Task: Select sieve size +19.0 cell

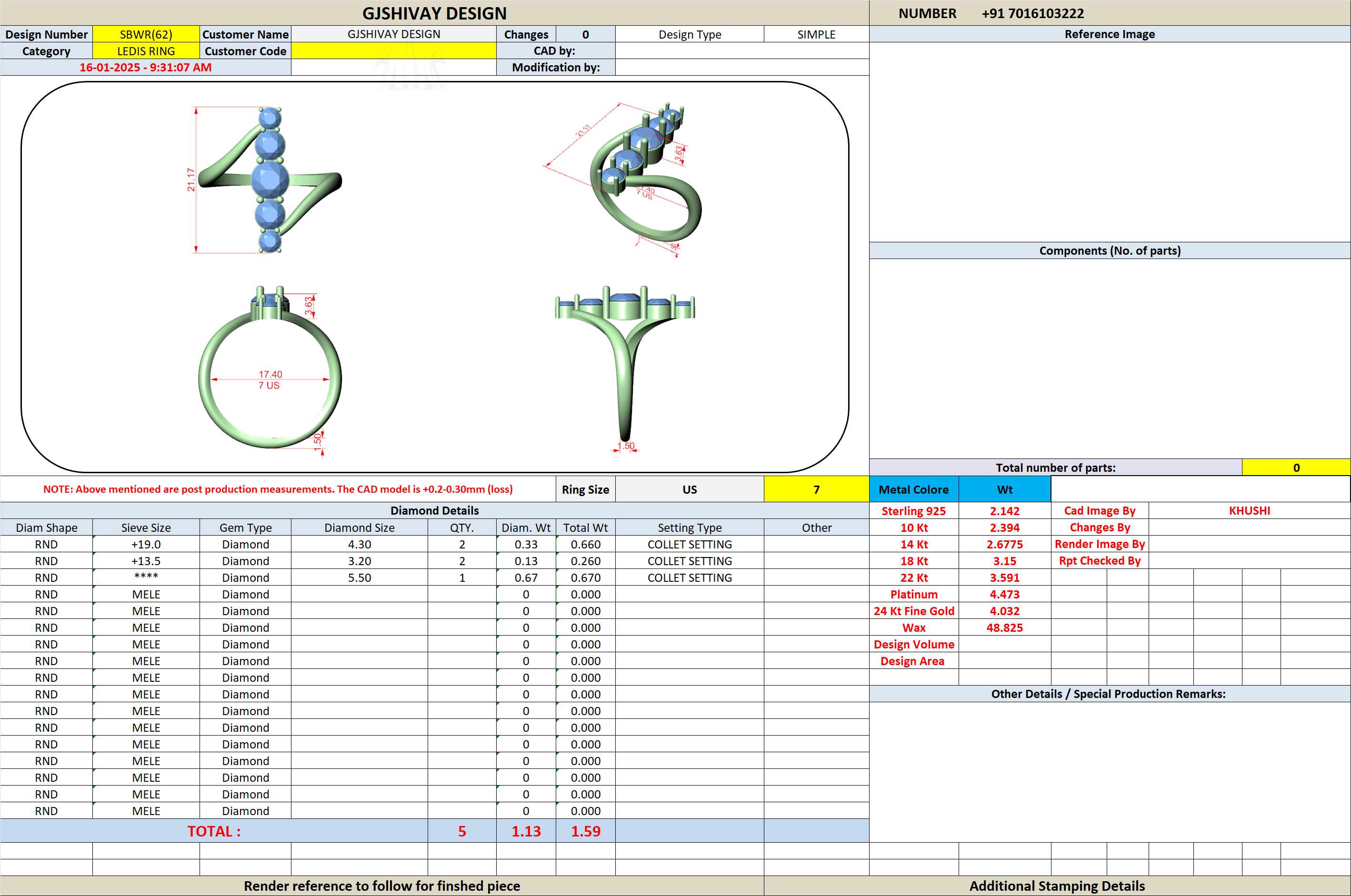Action: [146, 544]
